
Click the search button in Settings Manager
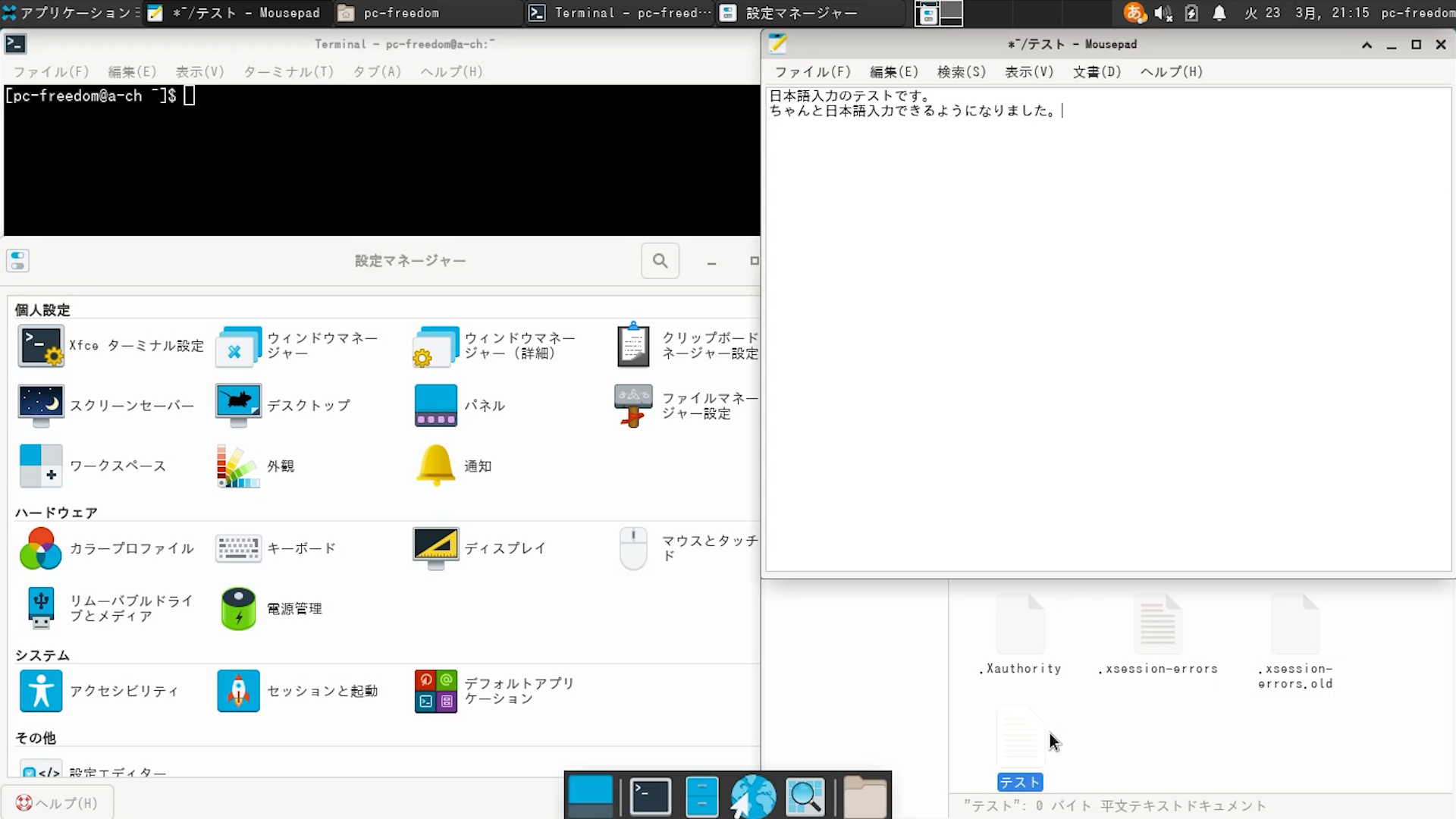point(660,261)
